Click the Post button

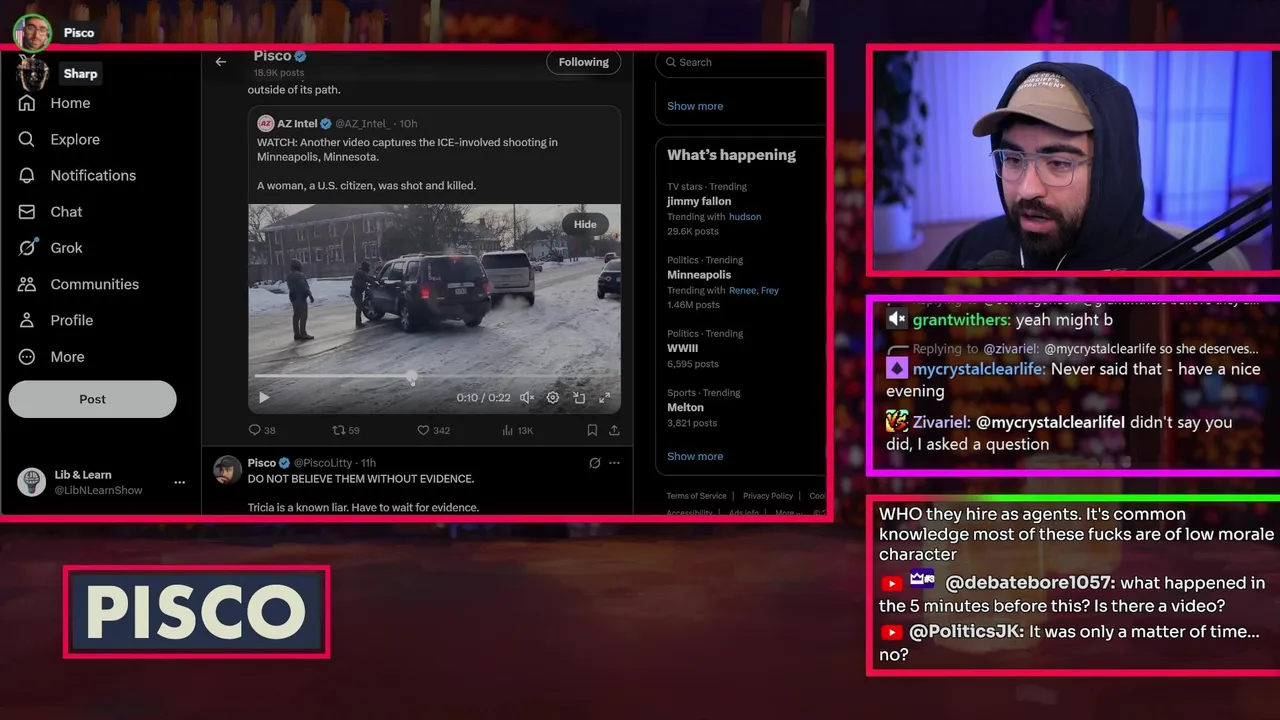pos(92,399)
